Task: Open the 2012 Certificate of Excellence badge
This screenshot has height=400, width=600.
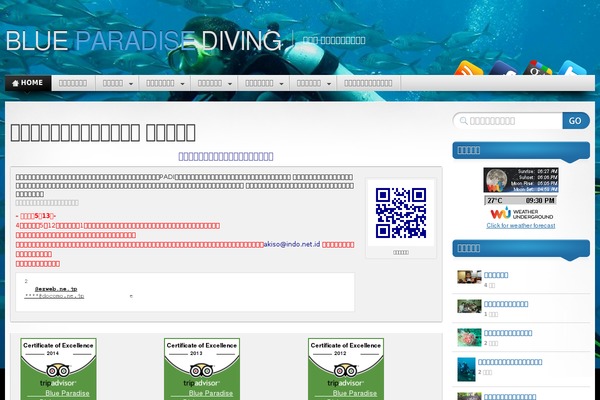Action: click(346, 369)
